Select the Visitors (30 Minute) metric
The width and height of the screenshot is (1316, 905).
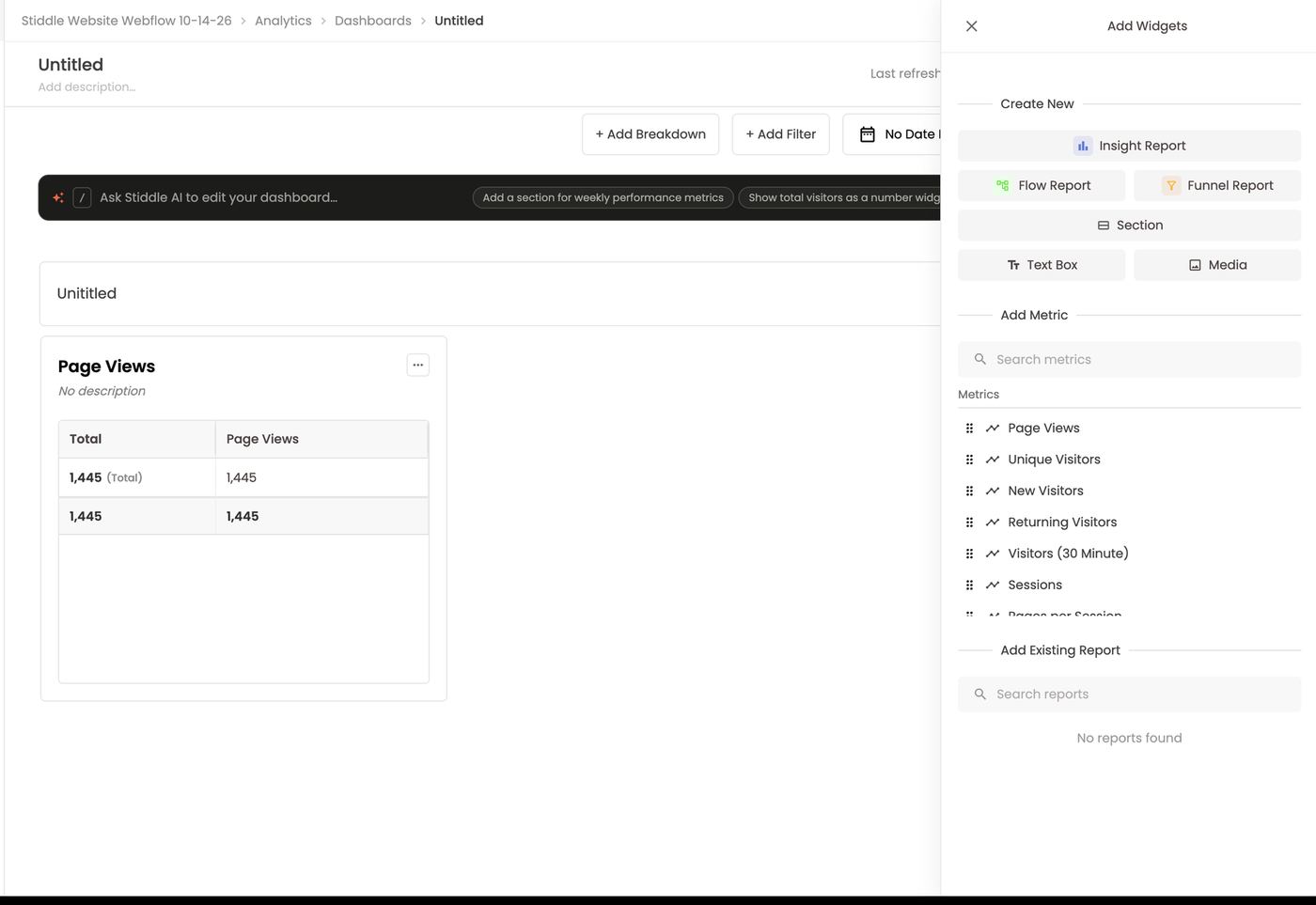click(1068, 554)
